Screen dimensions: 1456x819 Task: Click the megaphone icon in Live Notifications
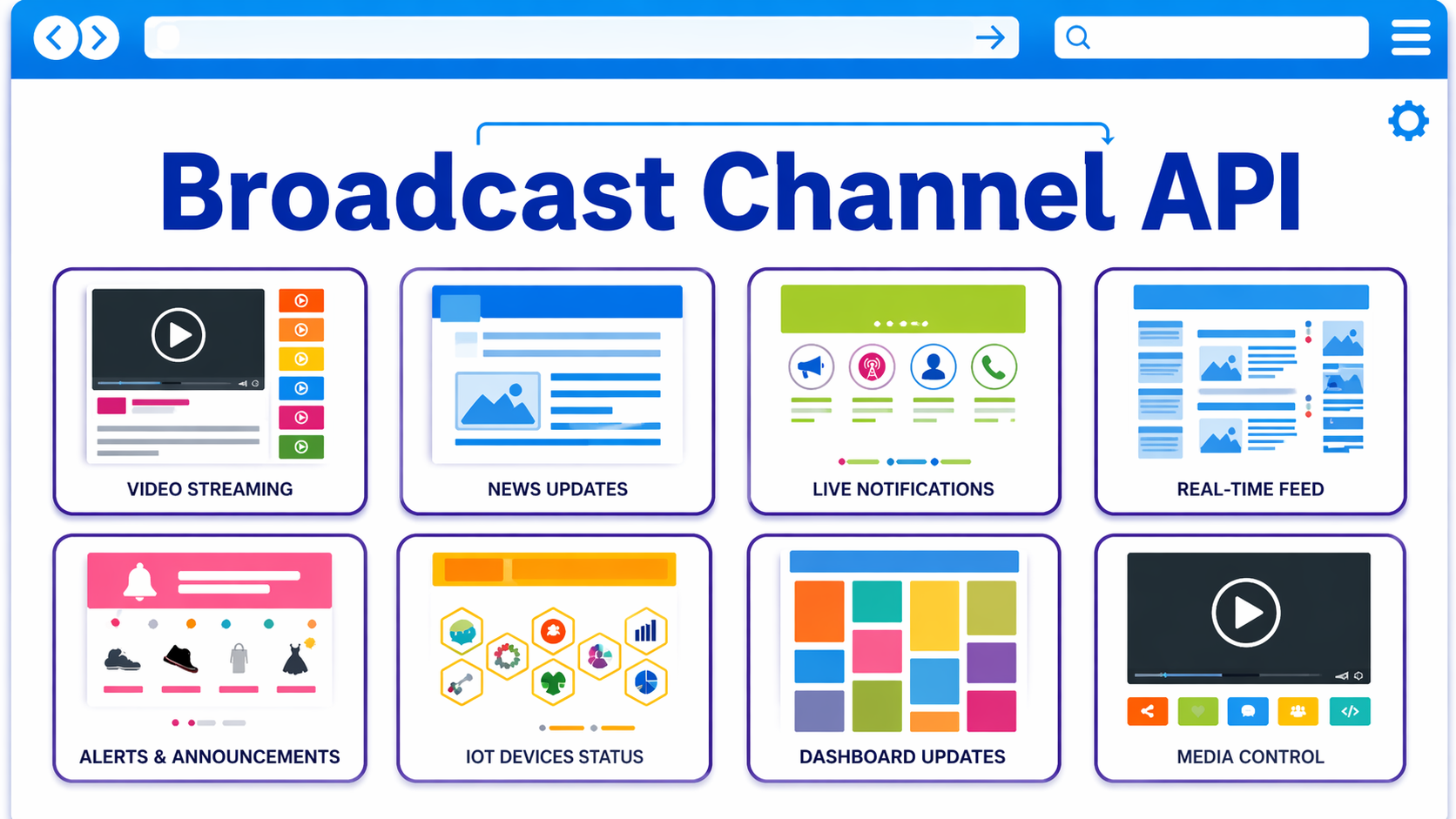click(x=811, y=367)
